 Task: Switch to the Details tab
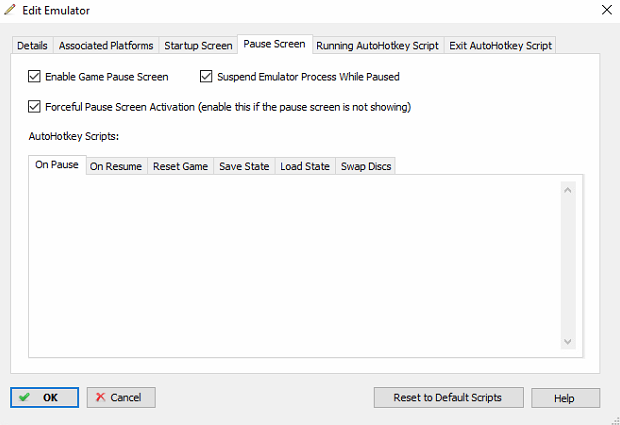[32, 45]
